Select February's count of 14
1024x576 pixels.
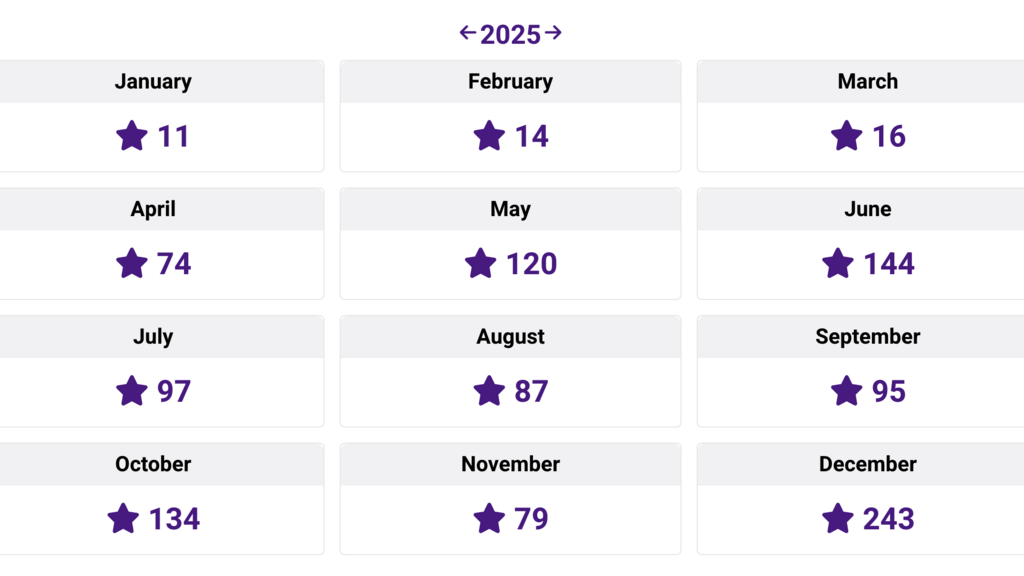pos(531,136)
